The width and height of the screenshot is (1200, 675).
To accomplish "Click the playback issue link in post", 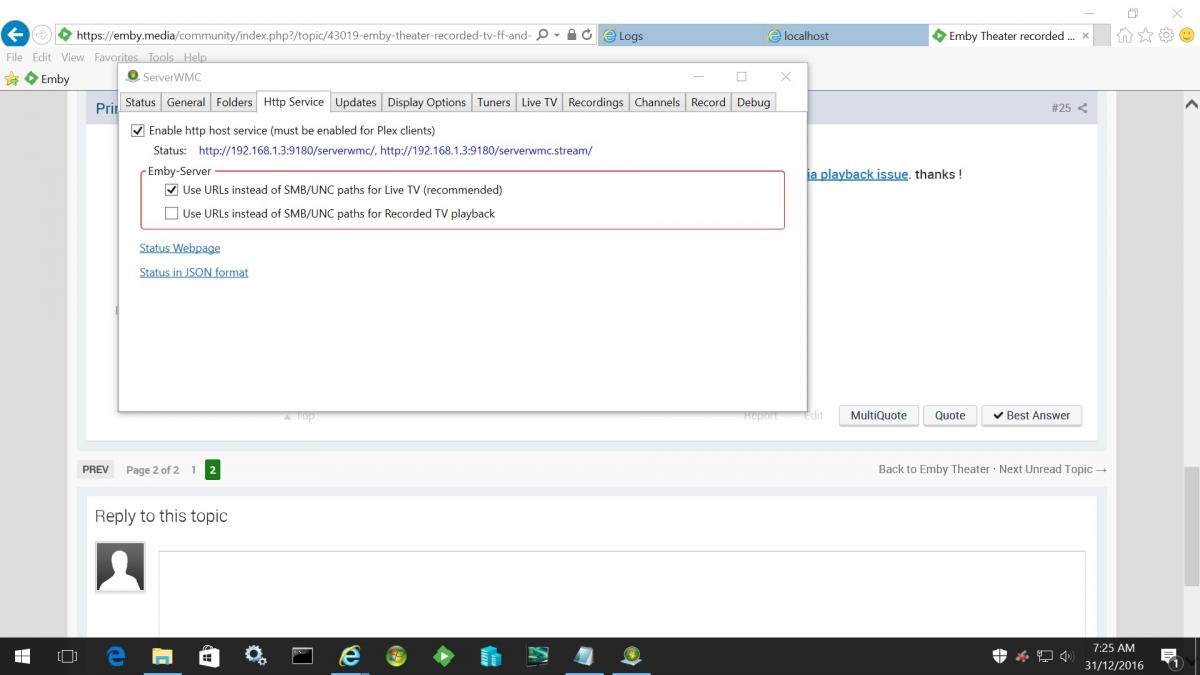I will click(858, 174).
